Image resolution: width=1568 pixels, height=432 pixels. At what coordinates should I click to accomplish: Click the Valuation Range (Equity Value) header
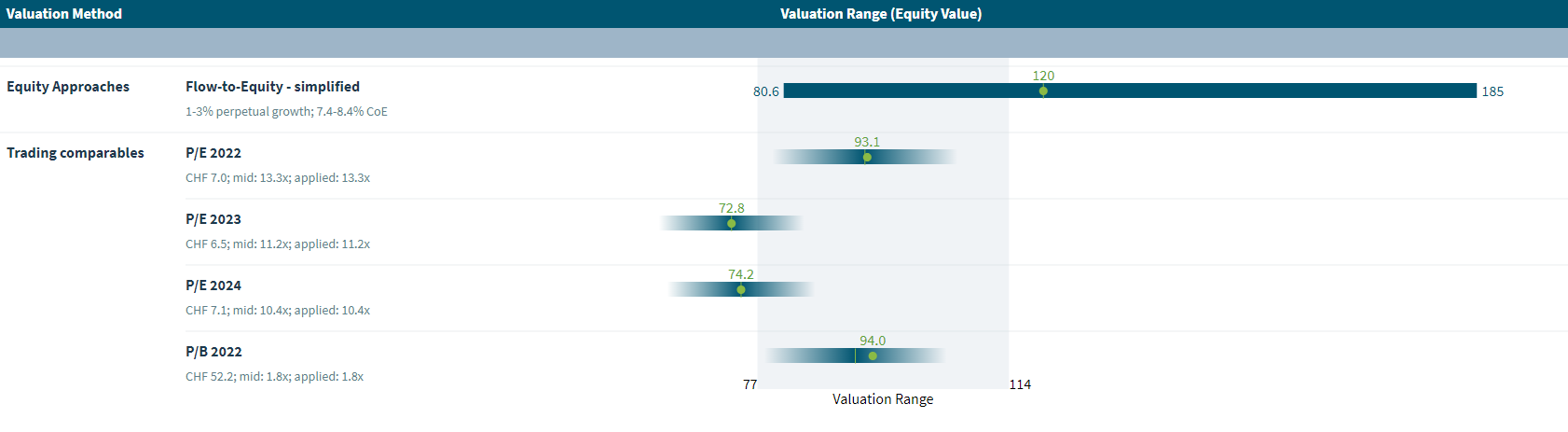(x=881, y=14)
